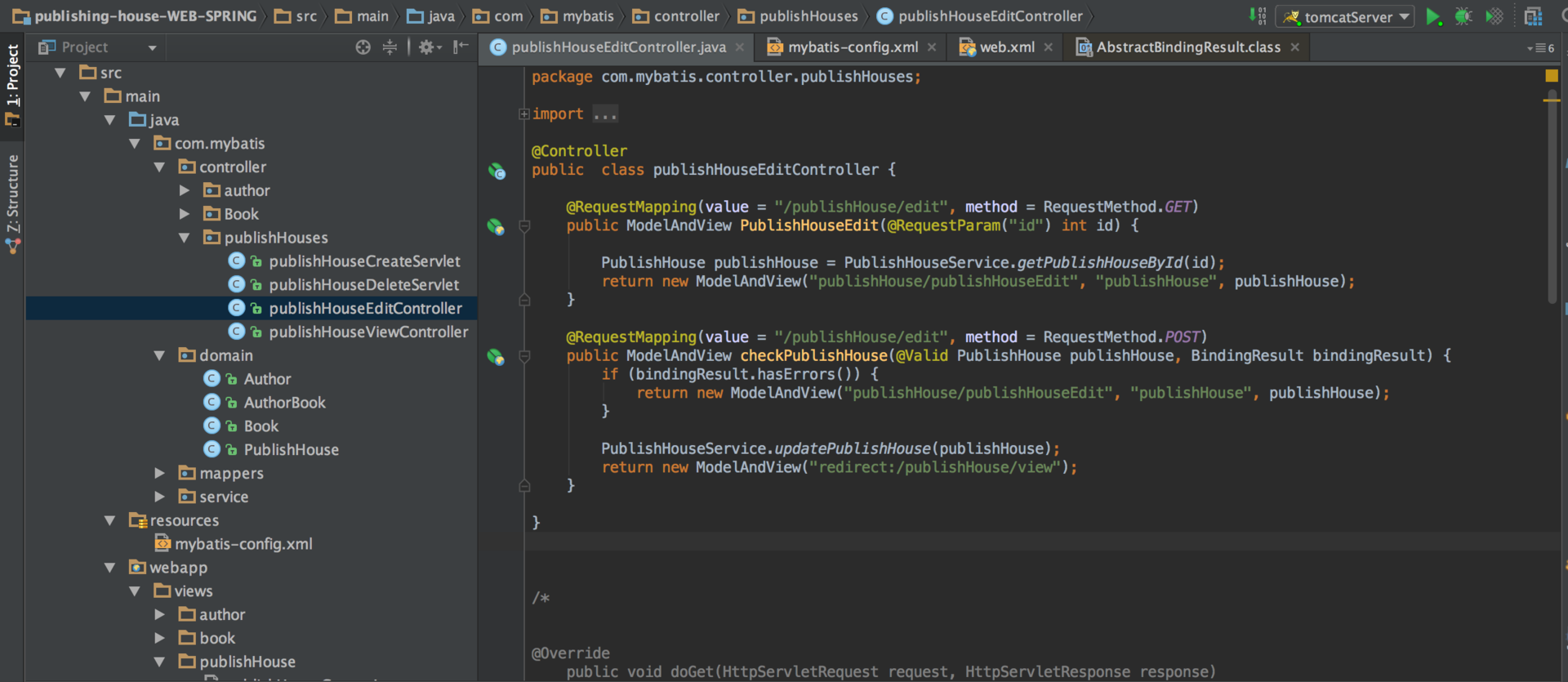Viewport: 1568px width, 682px height.
Task: Expand the service package
Action: (x=159, y=497)
